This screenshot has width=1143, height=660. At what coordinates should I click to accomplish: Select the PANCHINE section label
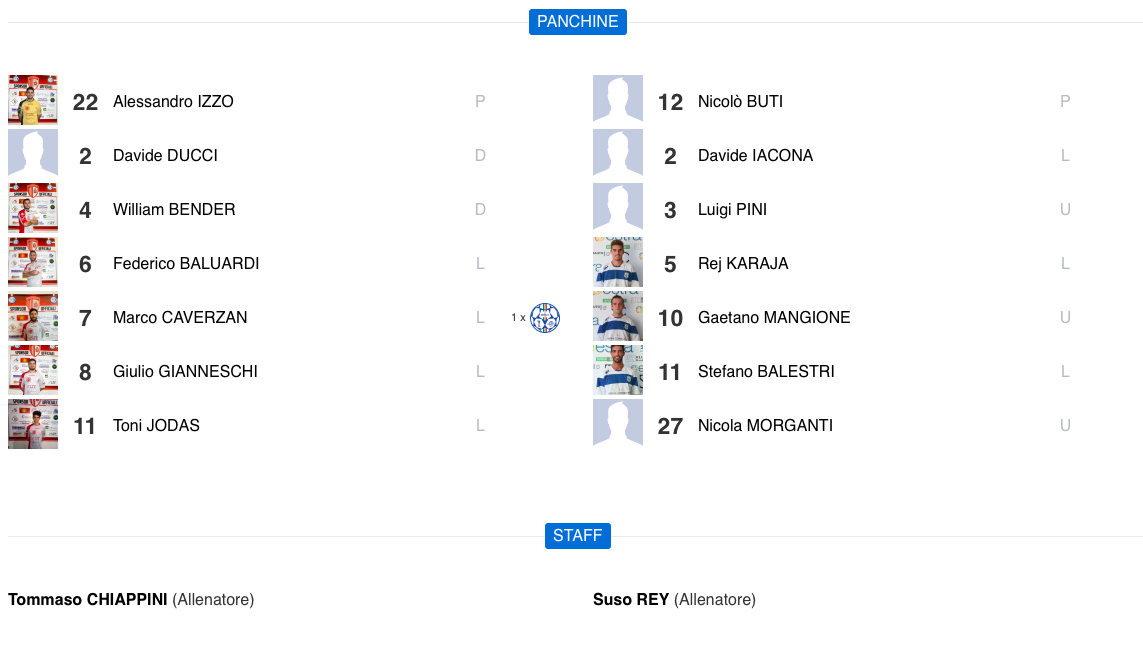point(577,22)
